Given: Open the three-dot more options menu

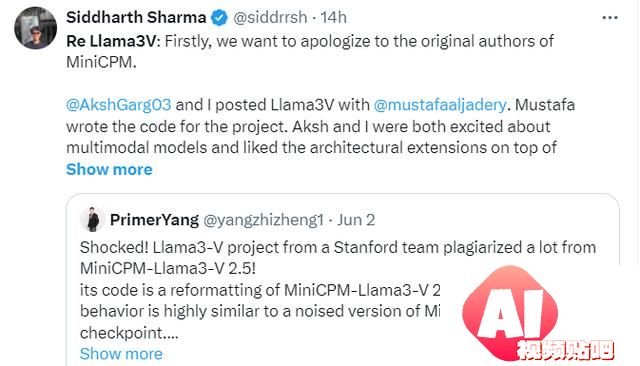Looking at the screenshot, I should (x=610, y=18).
